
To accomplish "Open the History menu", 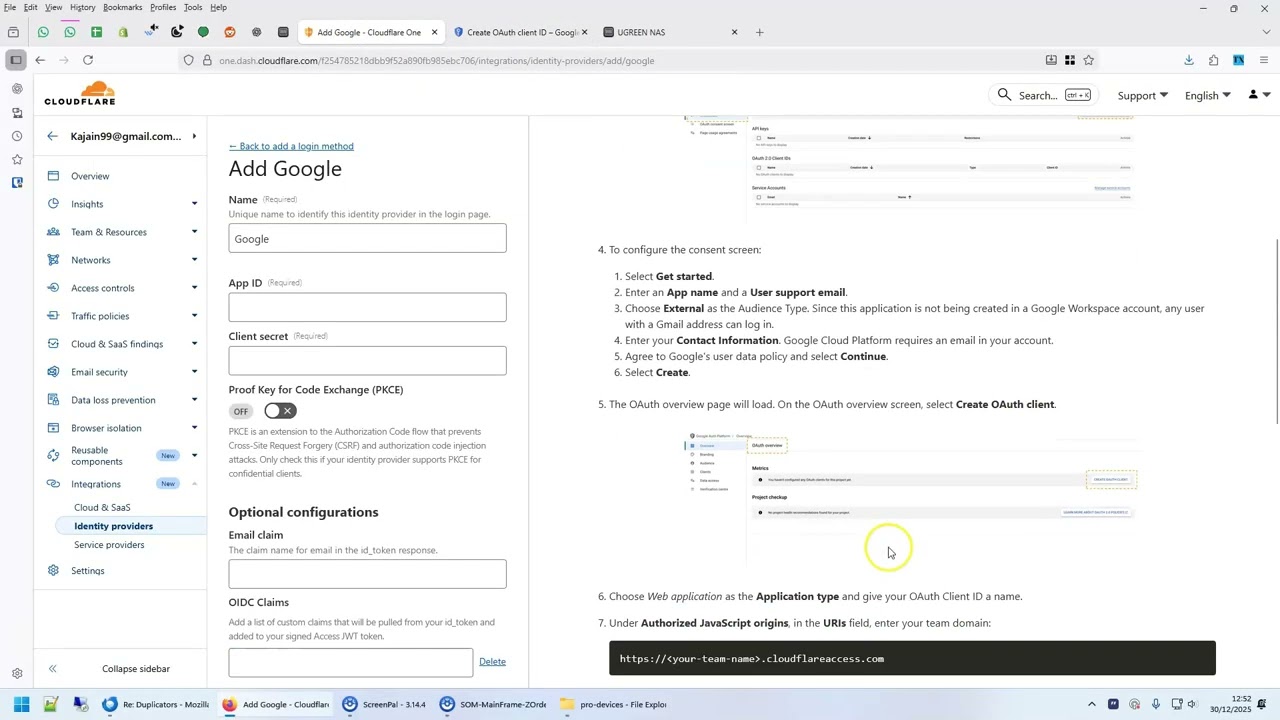I will point(83,7).
